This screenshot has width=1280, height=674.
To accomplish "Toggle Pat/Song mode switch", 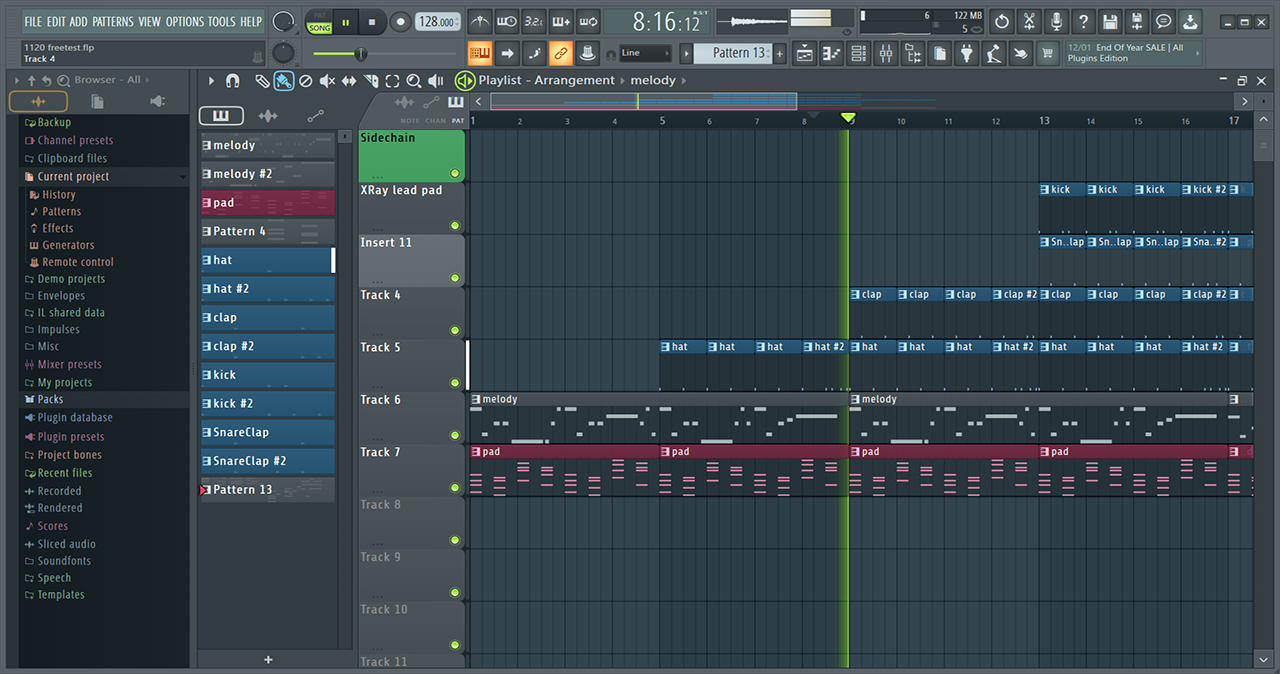I will [319, 22].
